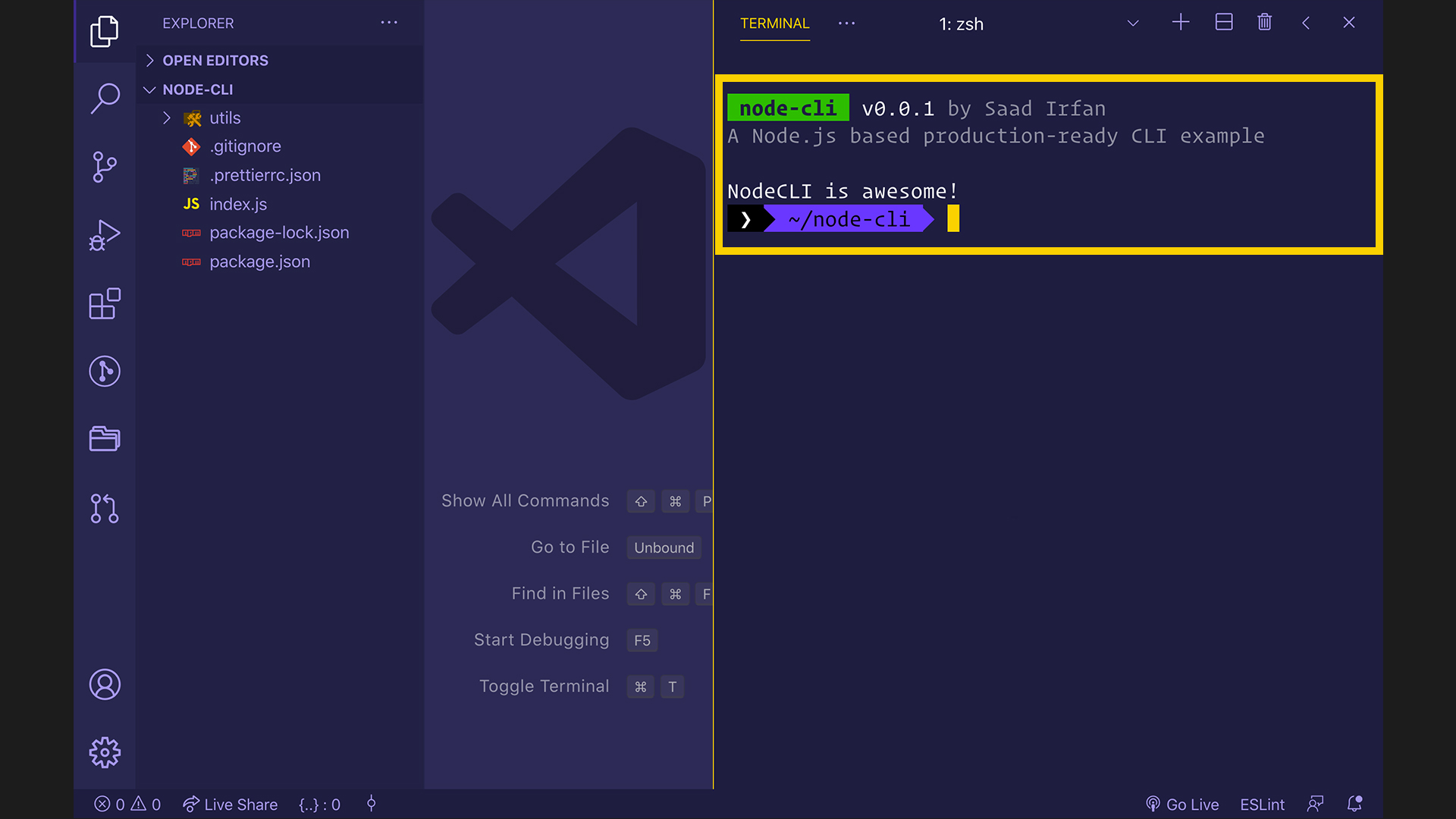Click the Start Debugging button
The width and height of the screenshot is (1456, 819).
[x=540, y=639]
